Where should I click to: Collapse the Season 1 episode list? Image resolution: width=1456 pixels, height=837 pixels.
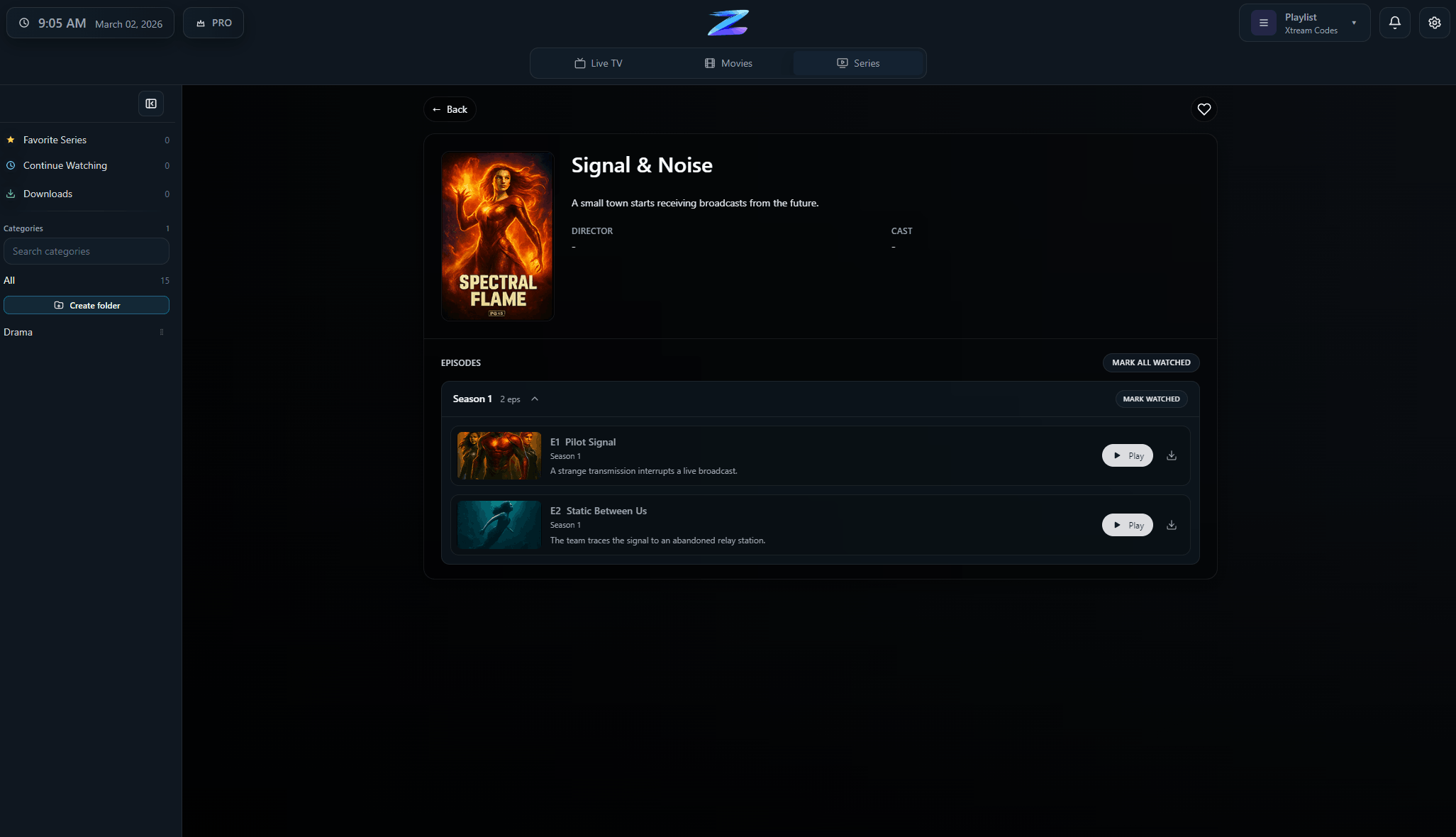pyautogui.click(x=535, y=399)
